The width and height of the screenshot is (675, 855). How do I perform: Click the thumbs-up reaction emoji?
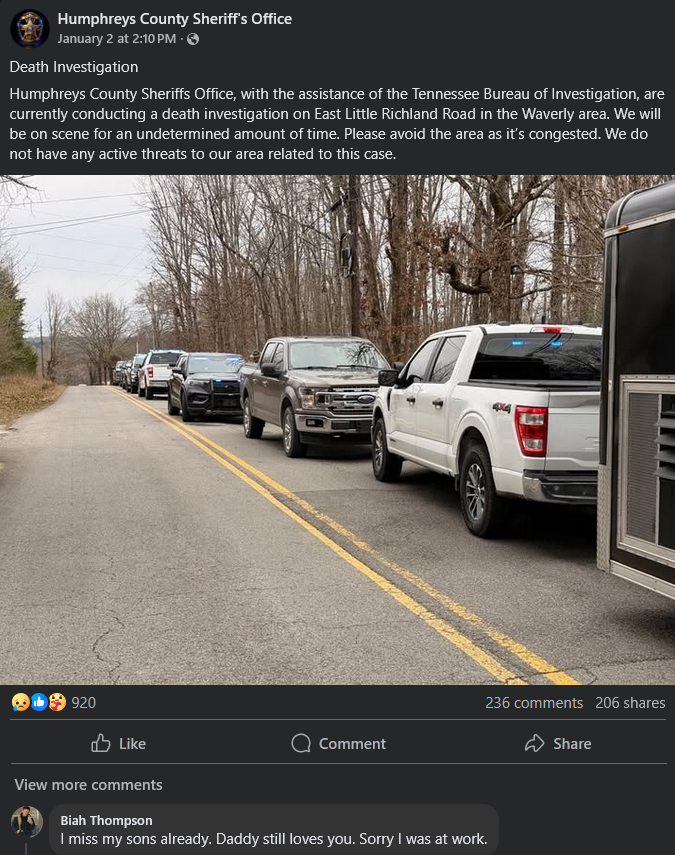tap(37, 703)
